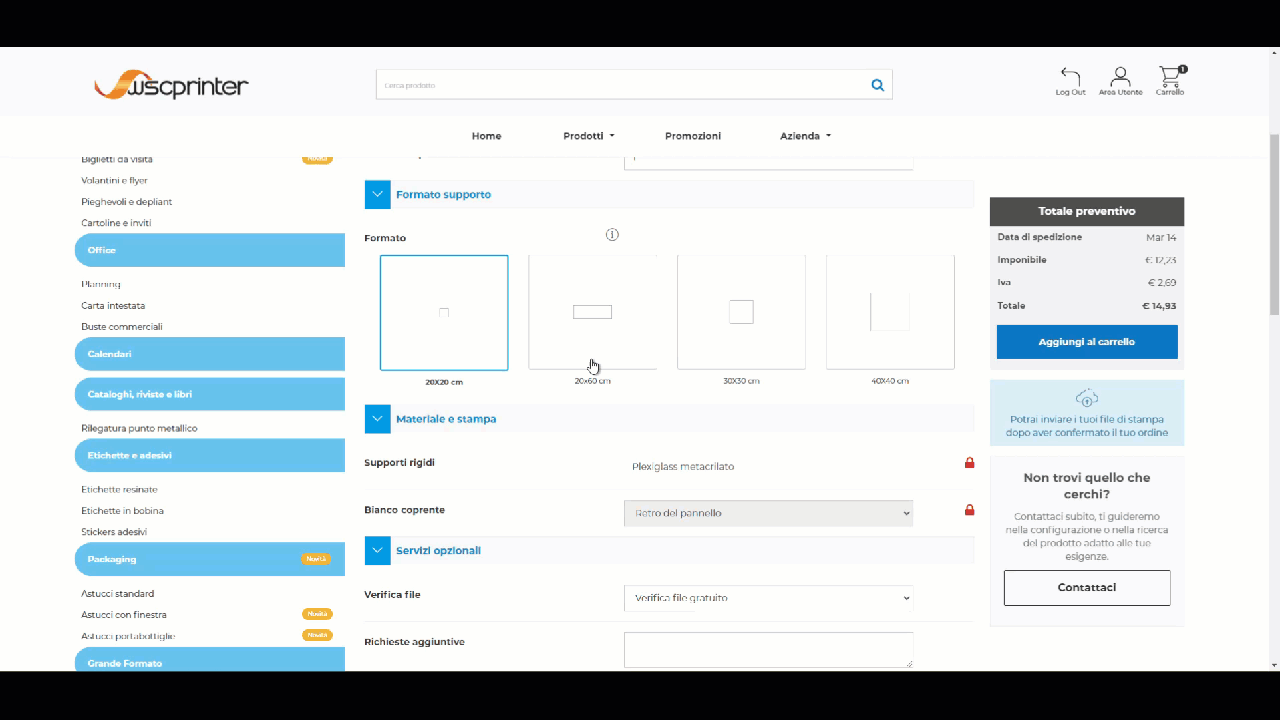Image resolution: width=1280 pixels, height=720 pixels.
Task: Click the Supporti rigidi lock icon
Action: [x=969, y=463]
